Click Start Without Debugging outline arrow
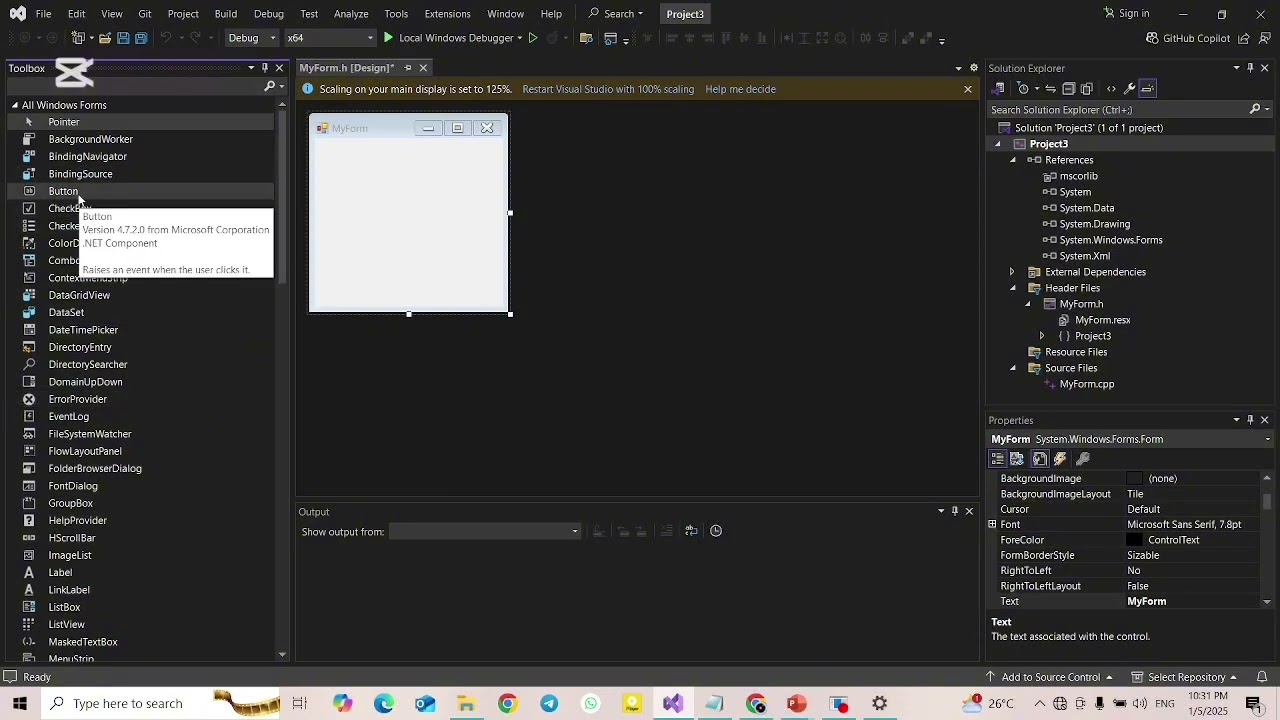Image resolution: width=1280 pixels, height=720 pixels. click(533, 38)
